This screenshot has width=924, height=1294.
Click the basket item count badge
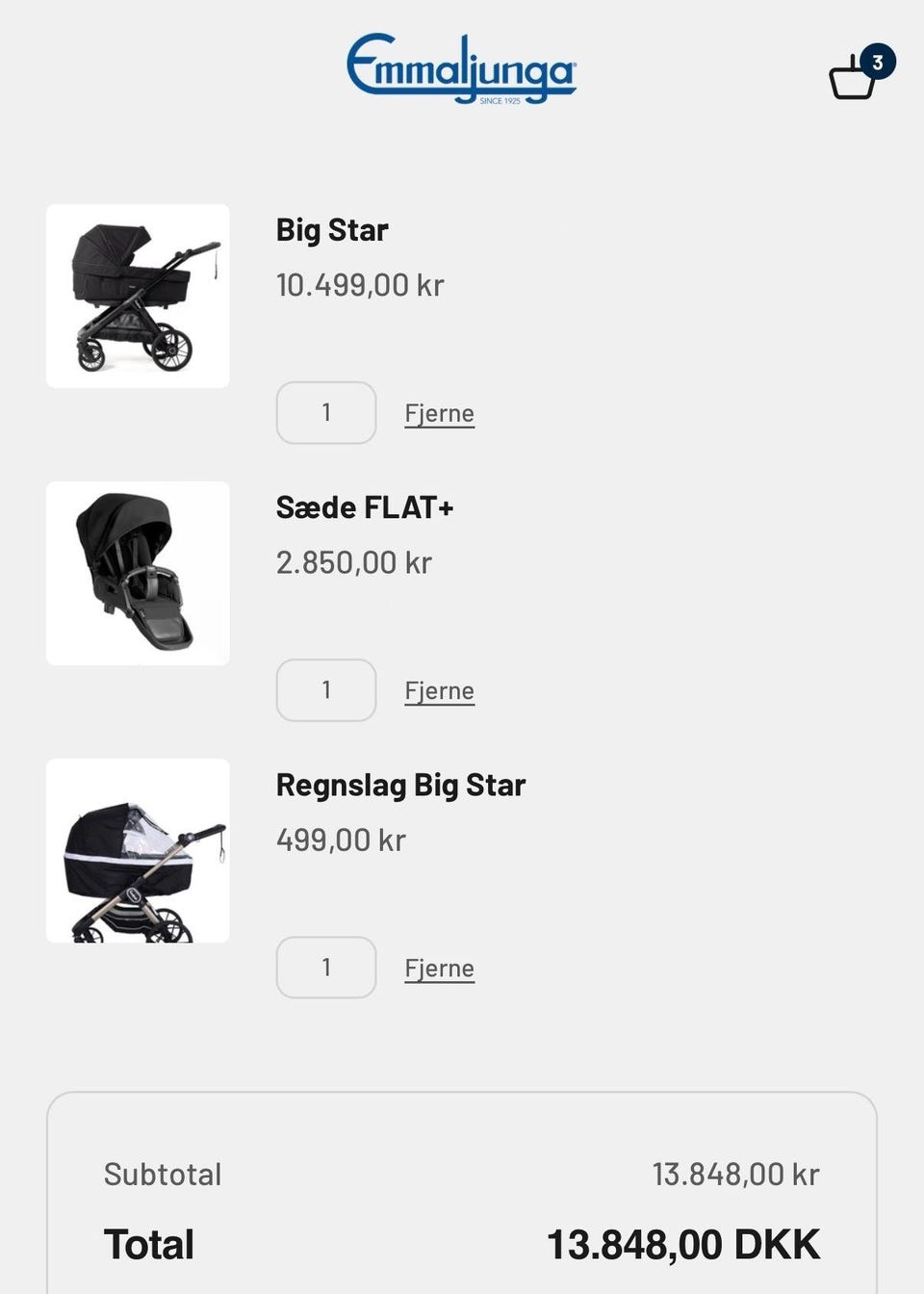click(x=877, y=62)
